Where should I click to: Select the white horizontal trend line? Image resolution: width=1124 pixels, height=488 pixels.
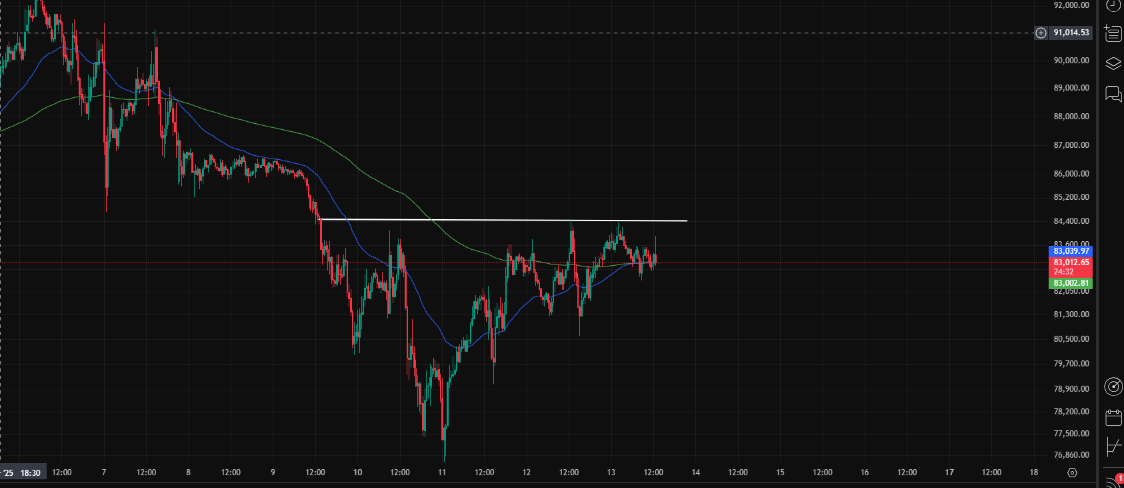503,220
